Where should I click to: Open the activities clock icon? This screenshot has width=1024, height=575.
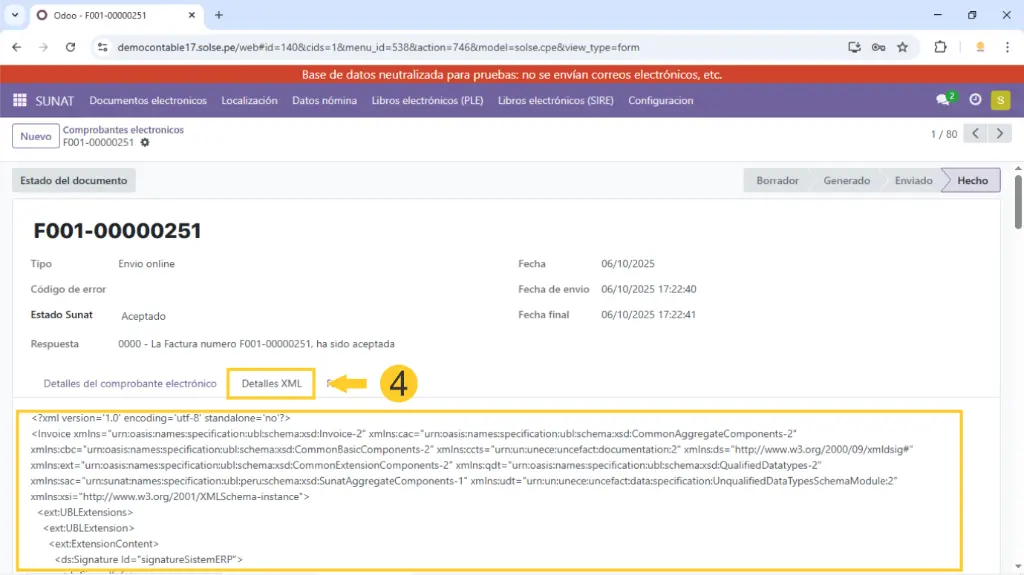[x=975, y=100]
